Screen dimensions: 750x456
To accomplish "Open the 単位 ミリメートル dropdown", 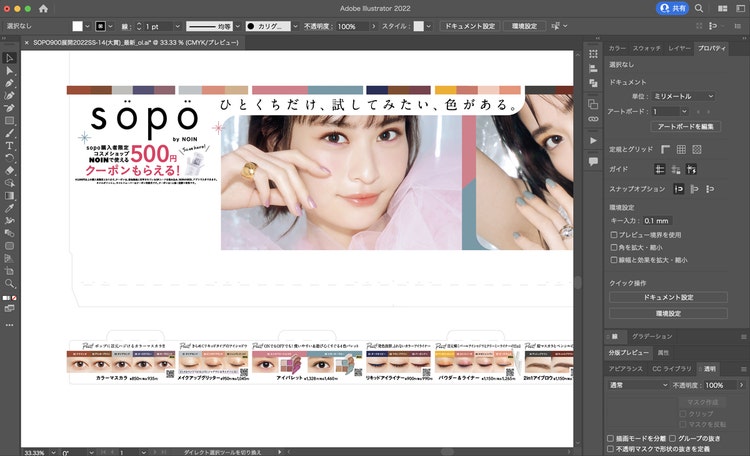I will coord(683,96).
